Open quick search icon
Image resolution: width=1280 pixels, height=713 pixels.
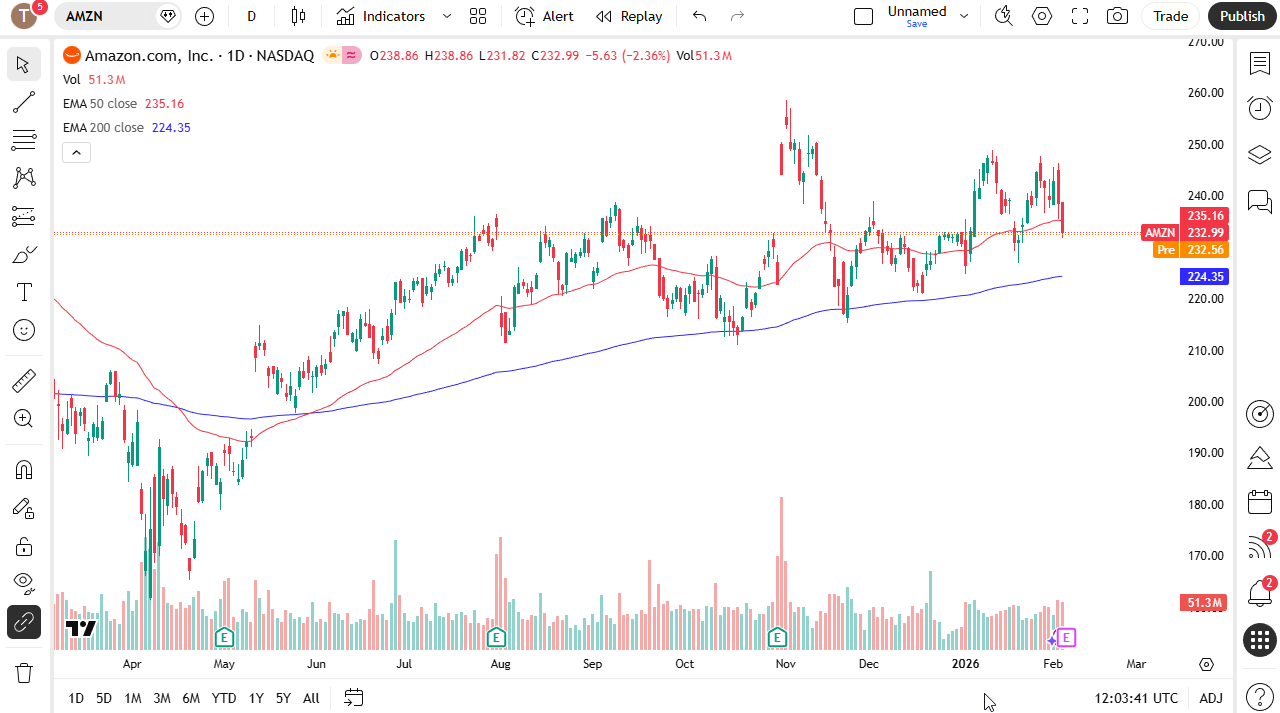click(1004, 16)
